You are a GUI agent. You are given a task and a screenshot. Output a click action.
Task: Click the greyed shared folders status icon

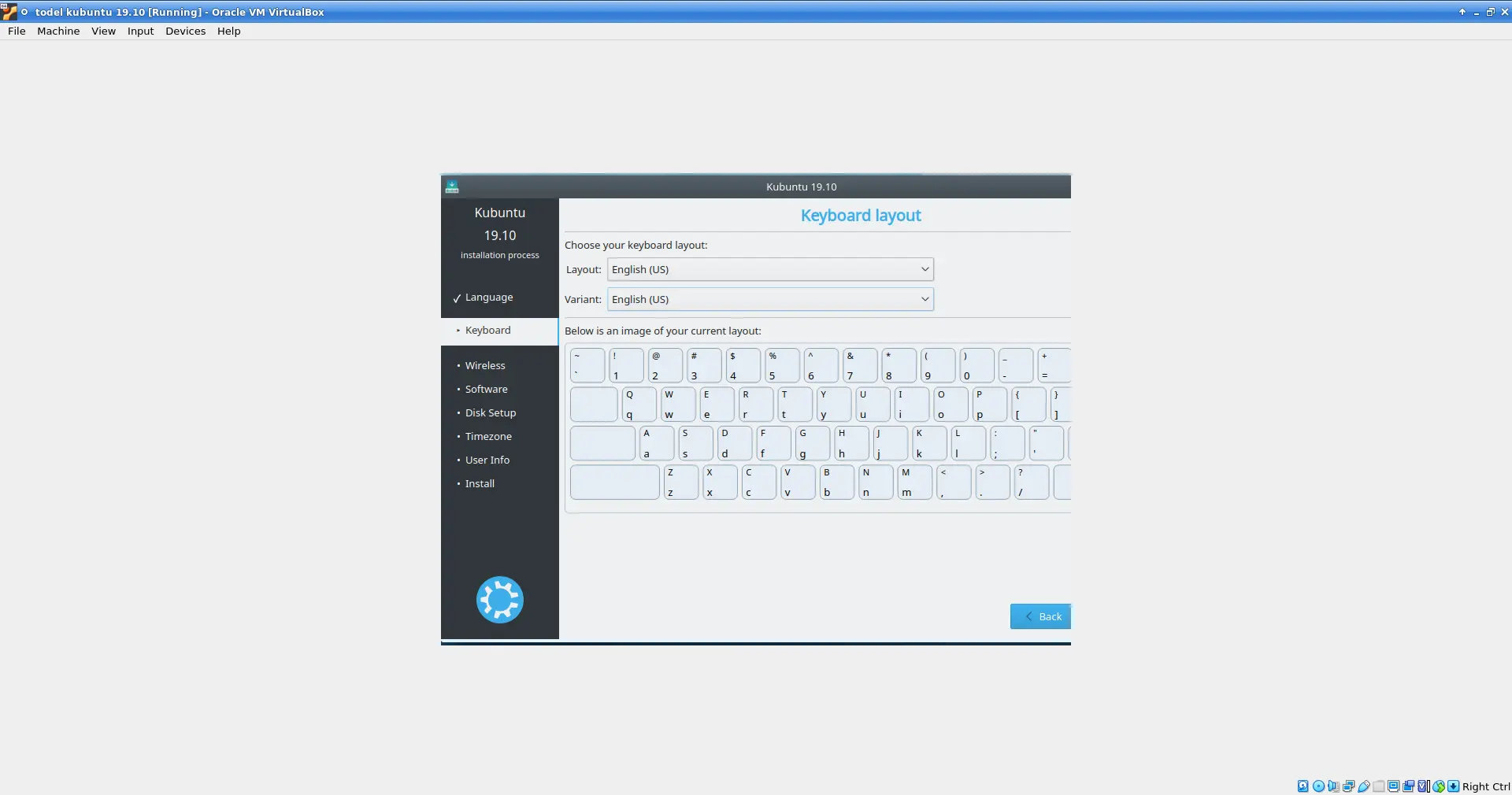click(x=1379, y=786)
